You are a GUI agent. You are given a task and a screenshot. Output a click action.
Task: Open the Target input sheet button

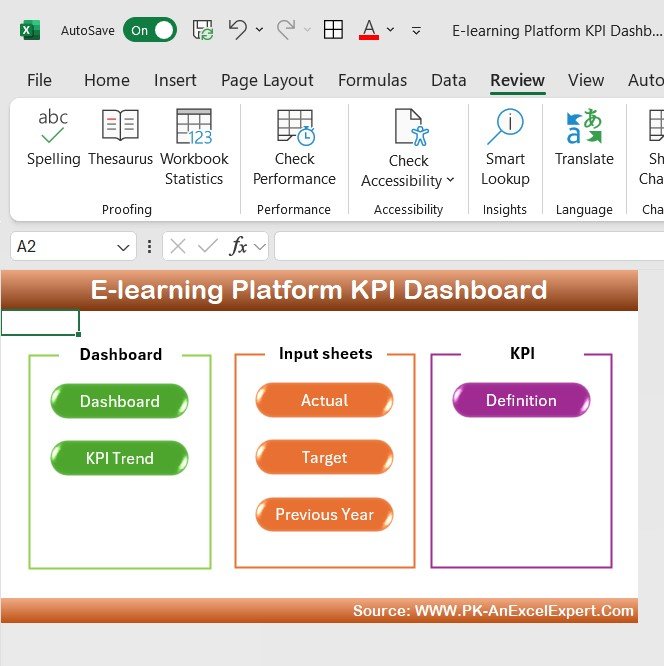324,457
